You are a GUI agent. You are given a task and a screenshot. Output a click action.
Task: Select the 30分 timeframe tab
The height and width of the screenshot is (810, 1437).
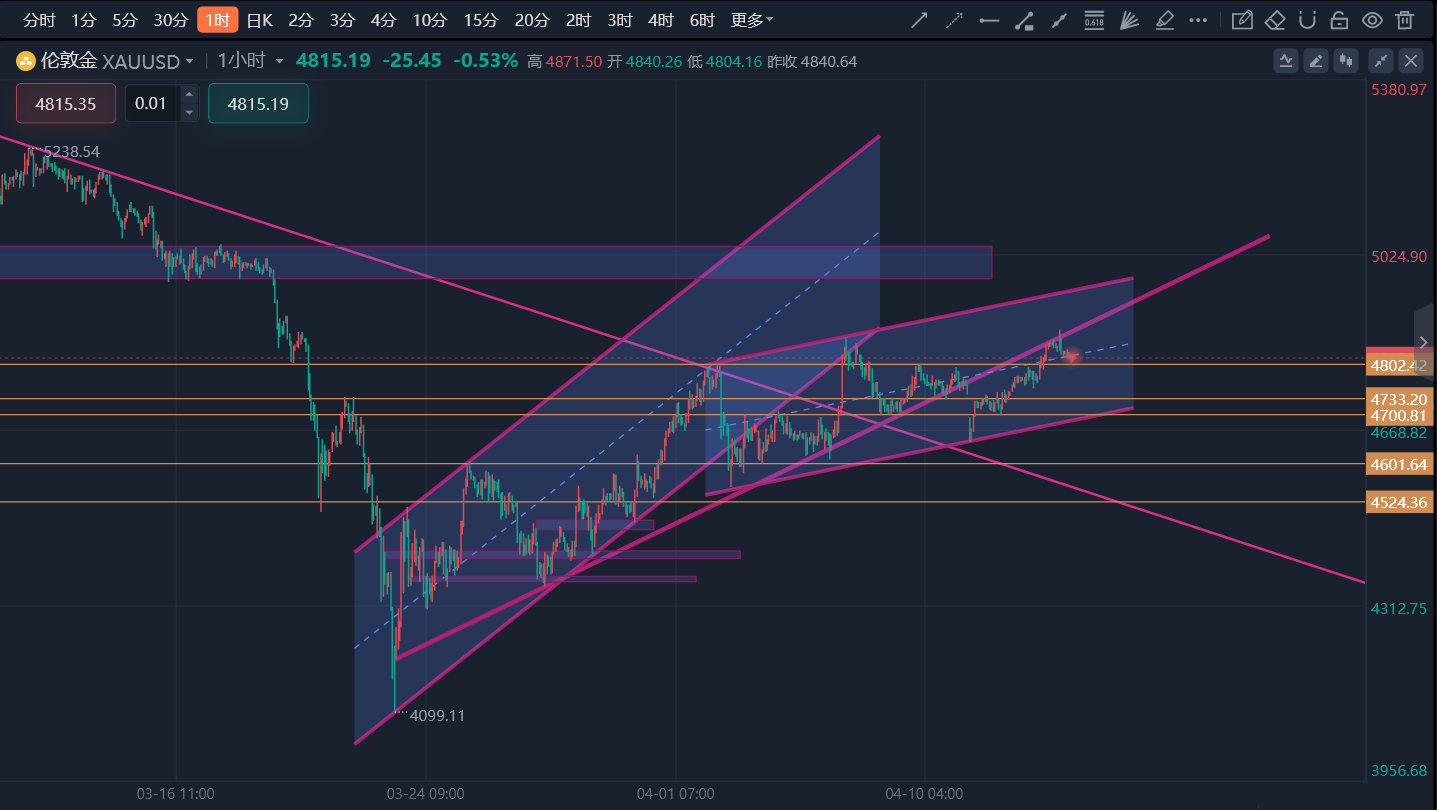coord(170,20)
